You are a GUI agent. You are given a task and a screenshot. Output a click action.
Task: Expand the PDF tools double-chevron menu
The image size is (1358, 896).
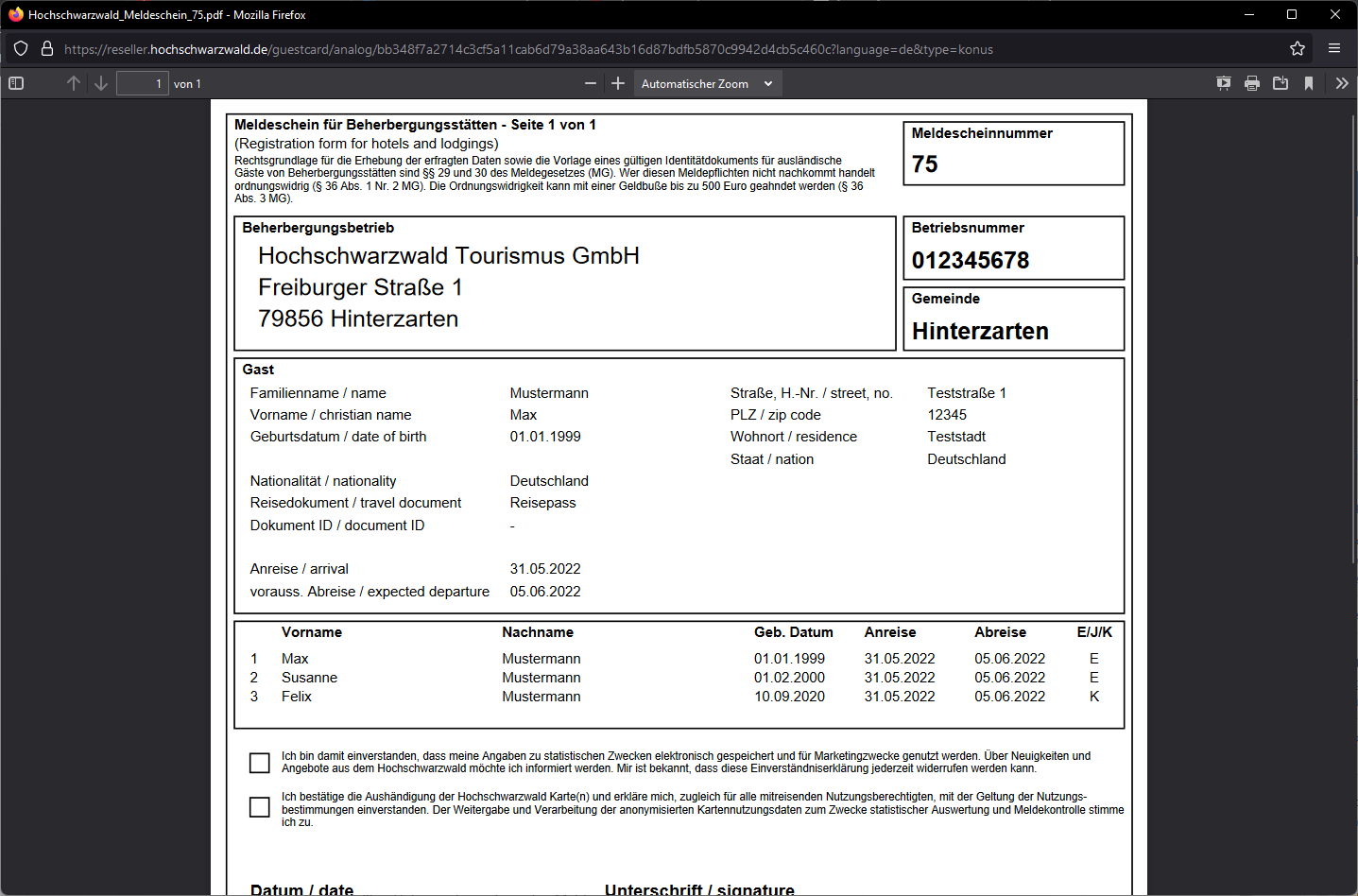coord(1341,83)
